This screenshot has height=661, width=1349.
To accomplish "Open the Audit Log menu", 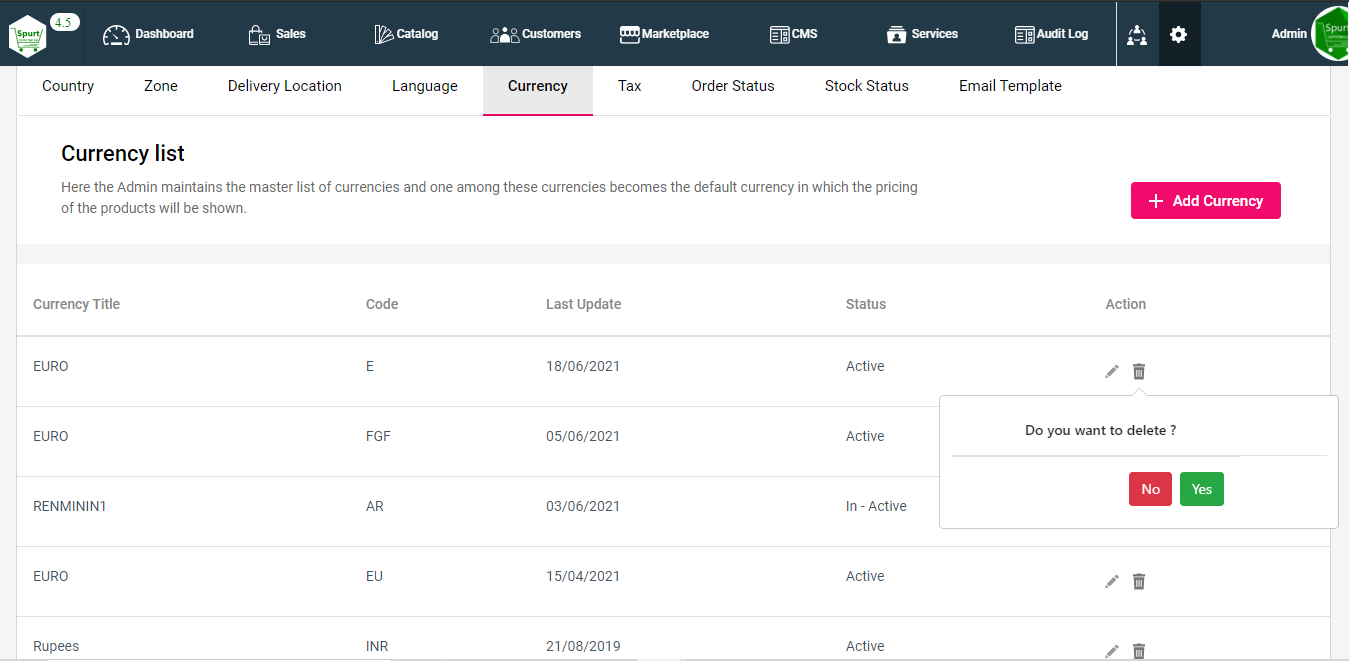I will 1051,34.
